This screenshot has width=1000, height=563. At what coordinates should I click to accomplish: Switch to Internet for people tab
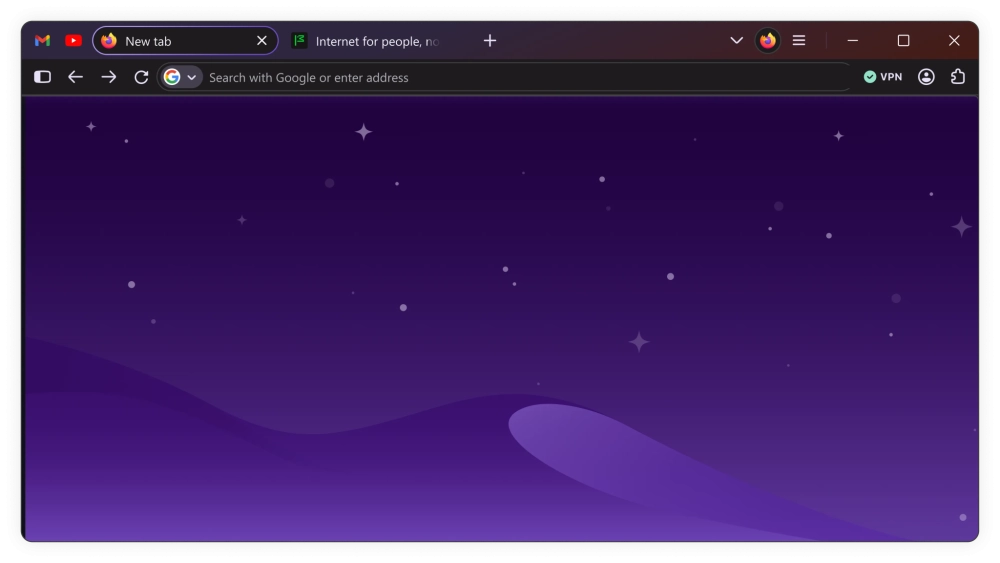(x=370, y=41)
